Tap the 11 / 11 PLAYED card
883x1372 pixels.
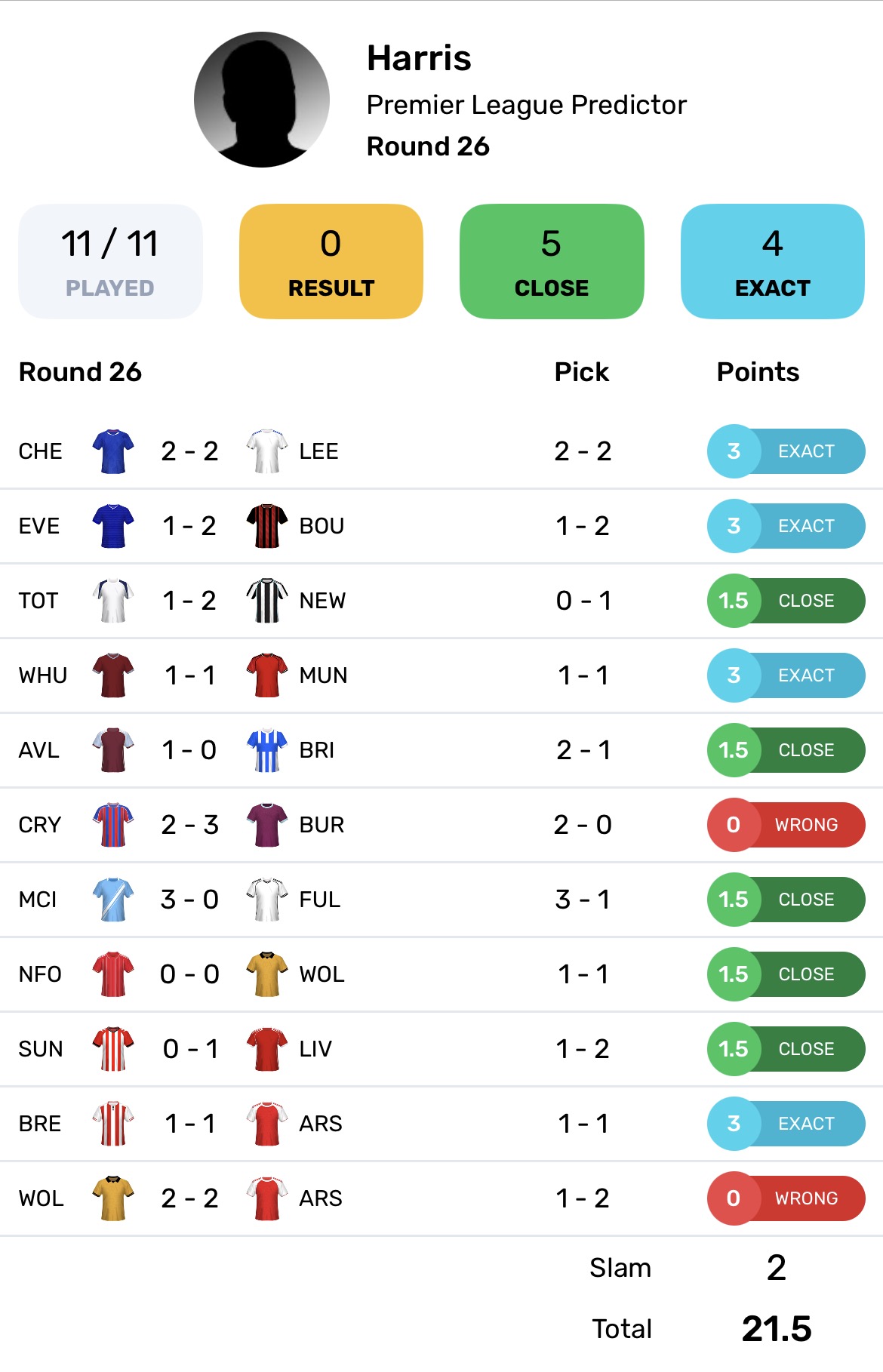[110, 261]
